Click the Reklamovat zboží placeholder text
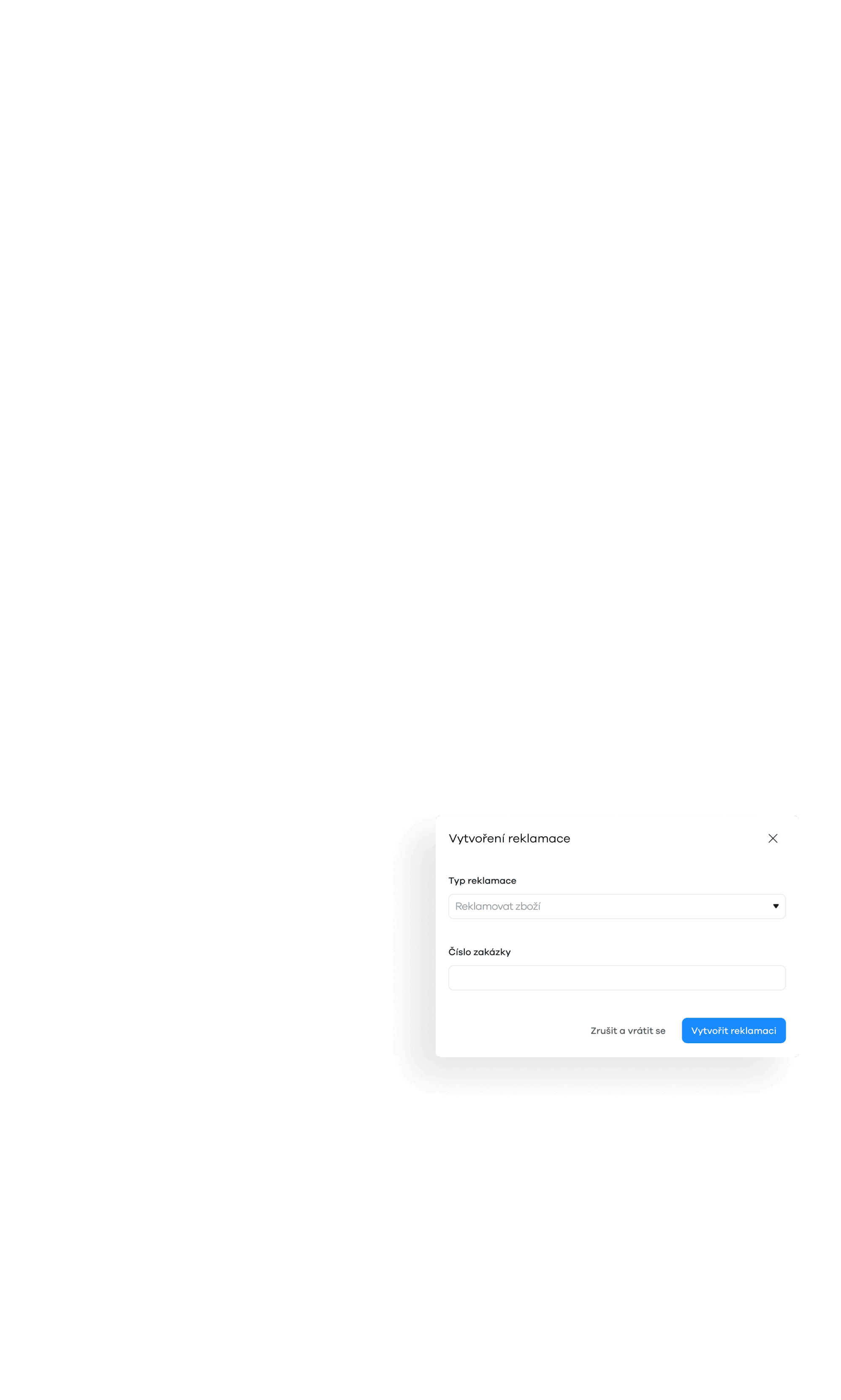The height and width of the screenshot is (1400, 841). click(x=498, y=906)
